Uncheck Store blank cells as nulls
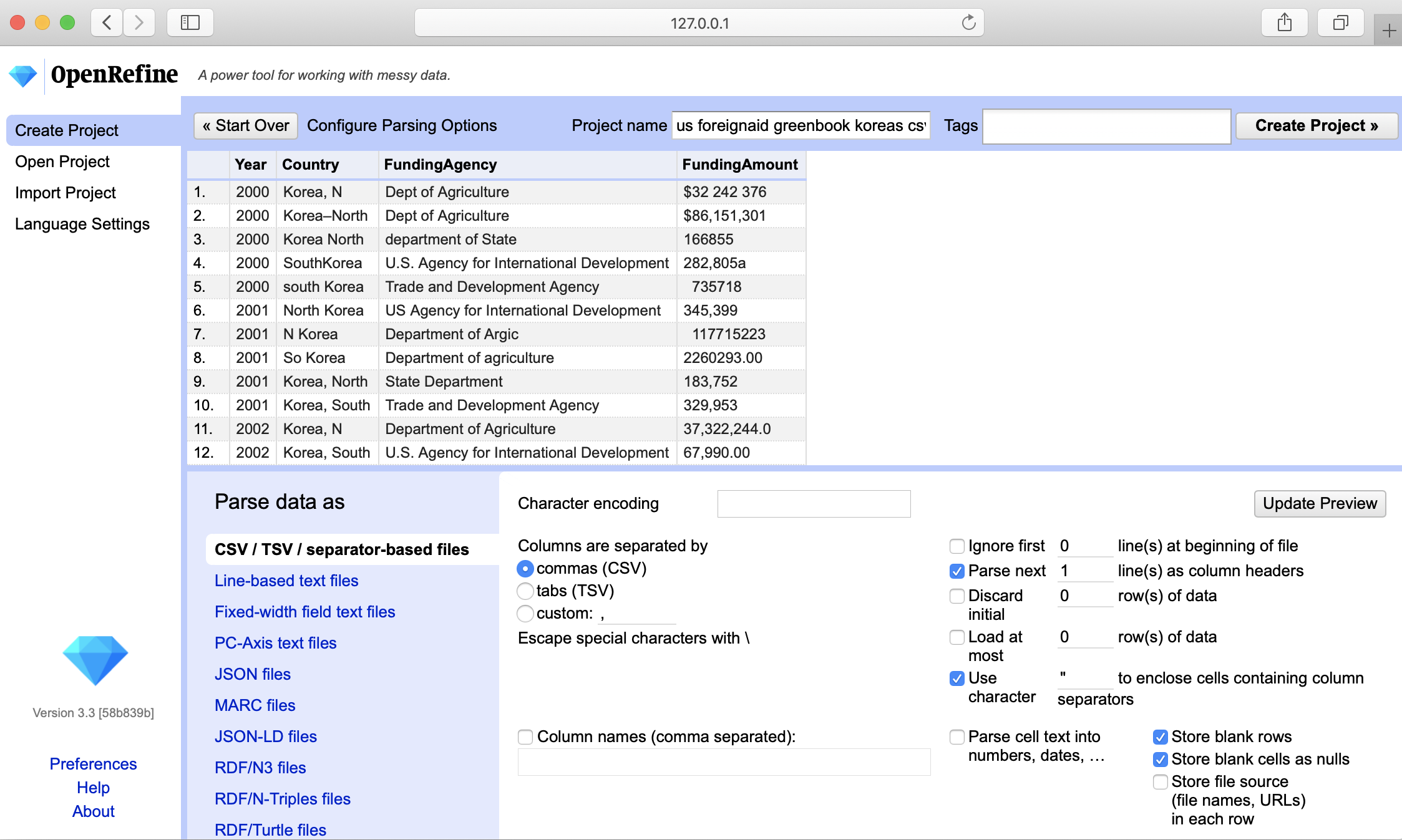 (1160, 760)
